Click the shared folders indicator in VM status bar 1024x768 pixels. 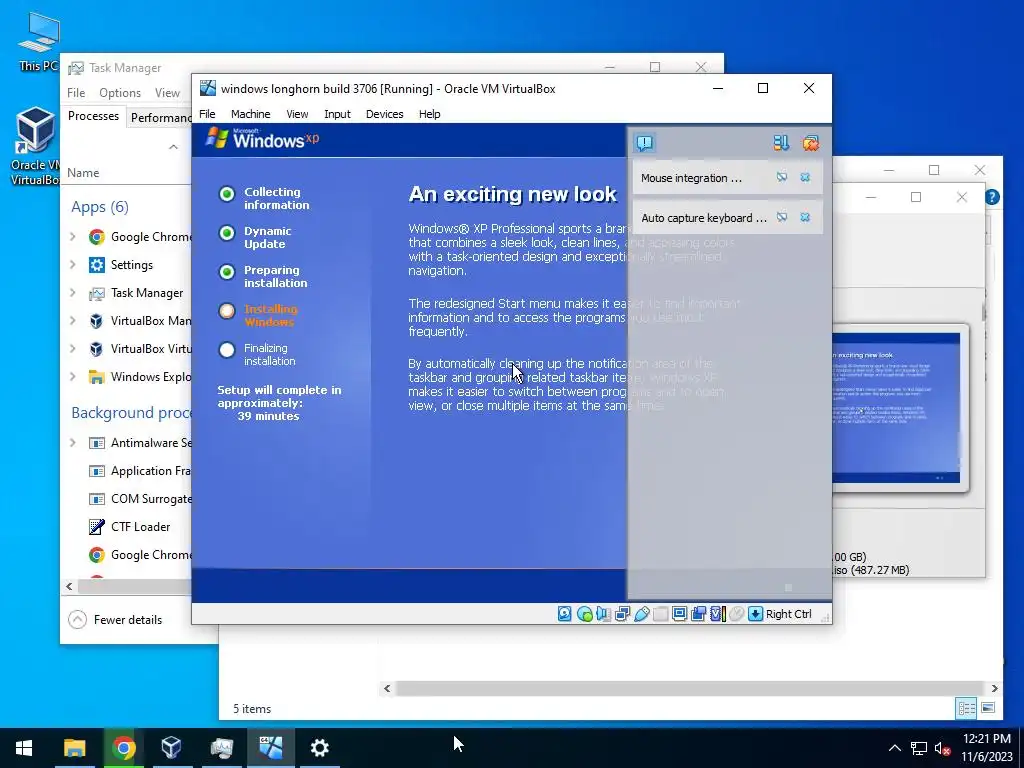[x=660, y=614]
